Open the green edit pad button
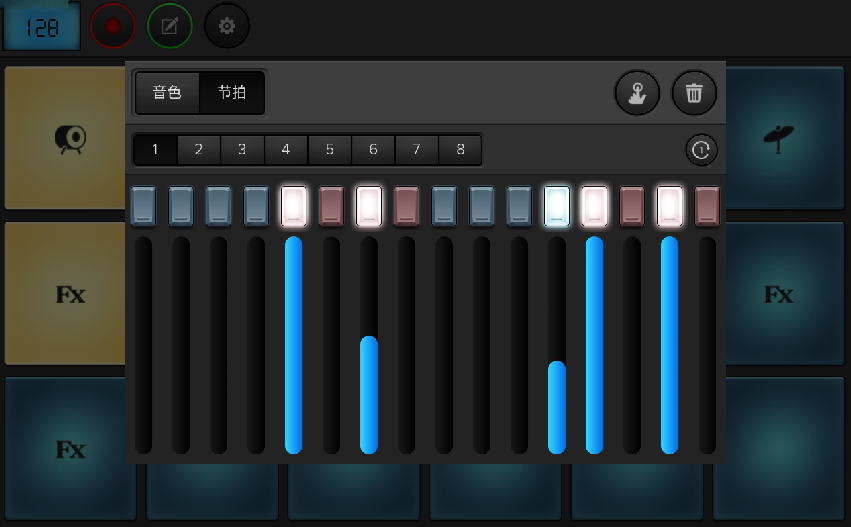 coord(170,26)
